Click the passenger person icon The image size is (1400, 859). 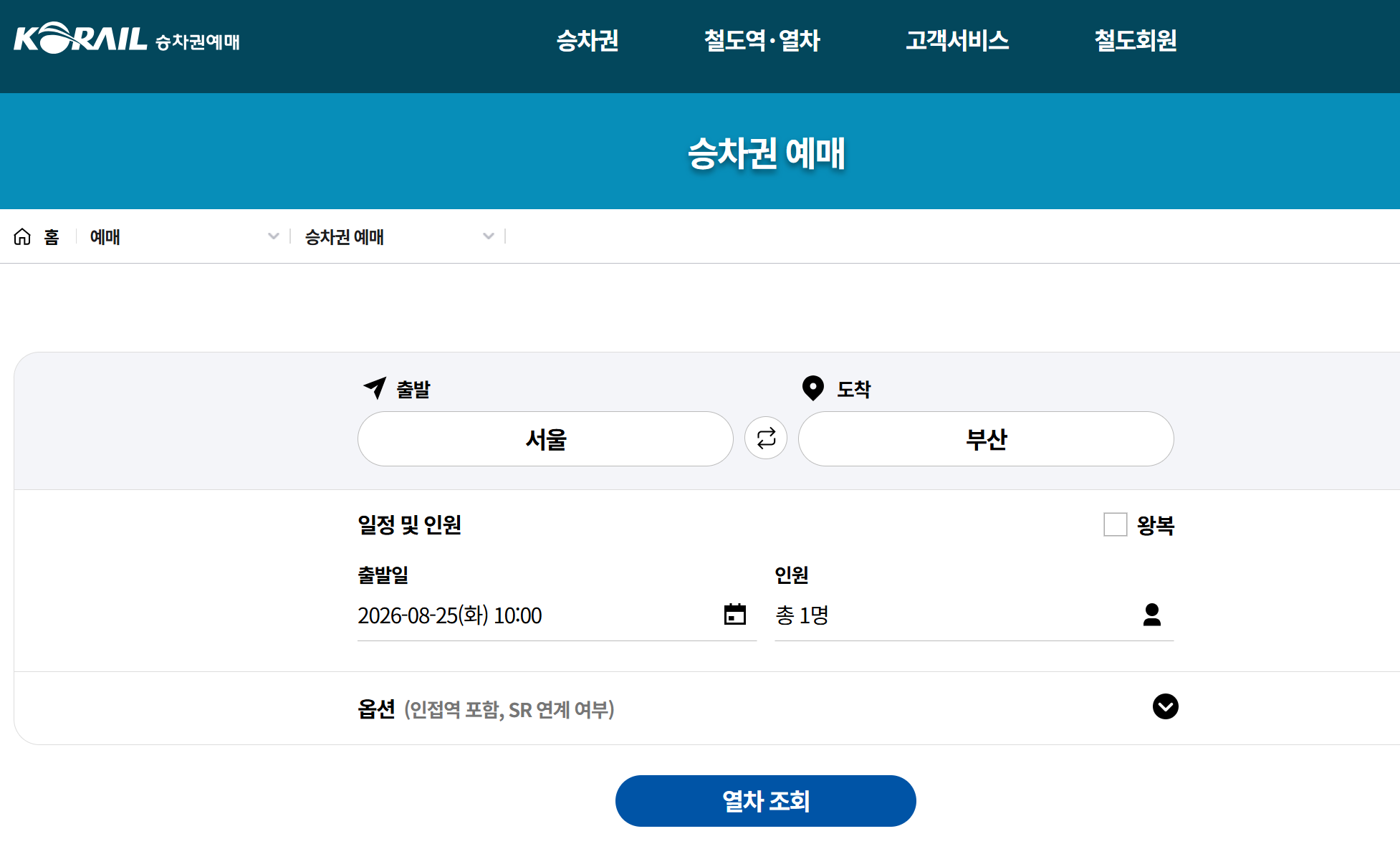tap(1152, 614)
